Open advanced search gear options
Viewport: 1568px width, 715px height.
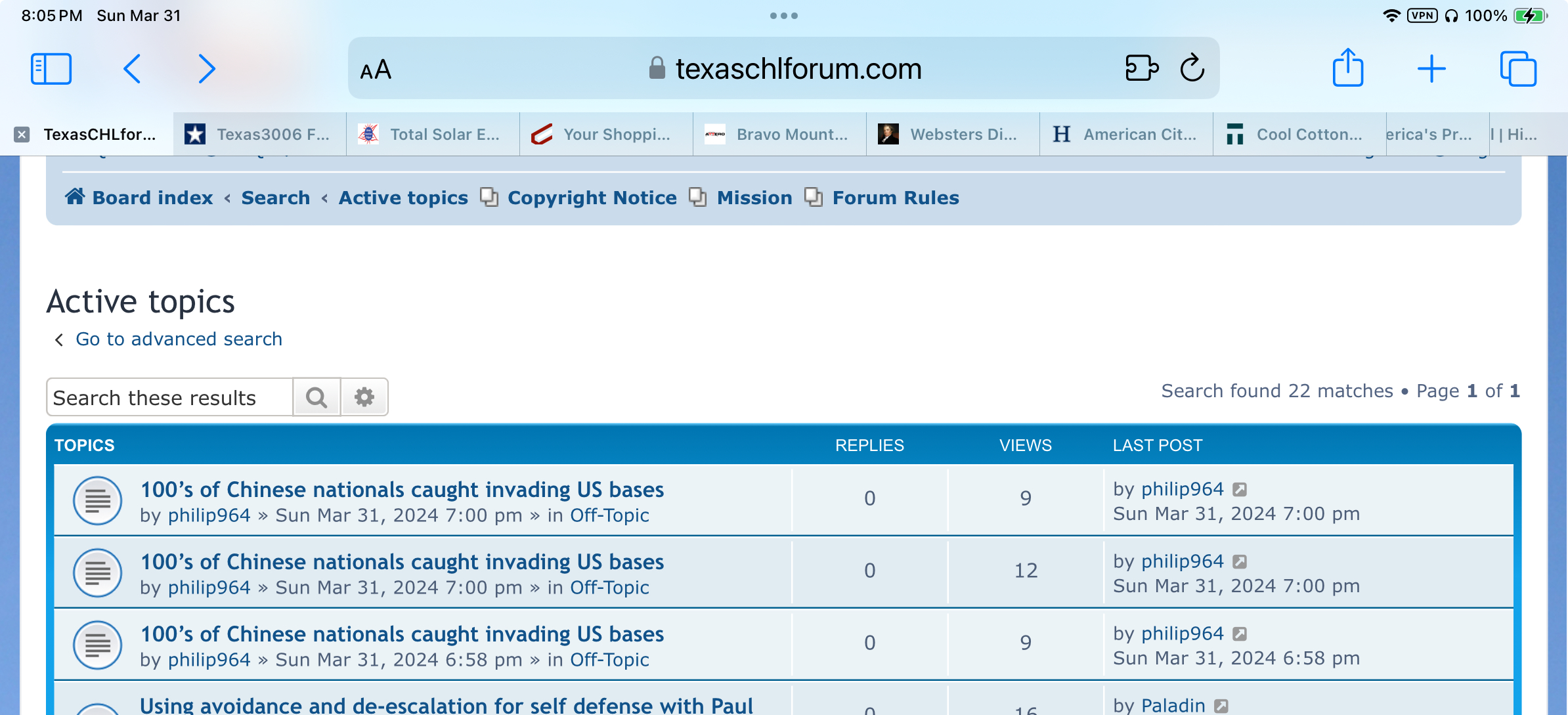click(364, 397)
